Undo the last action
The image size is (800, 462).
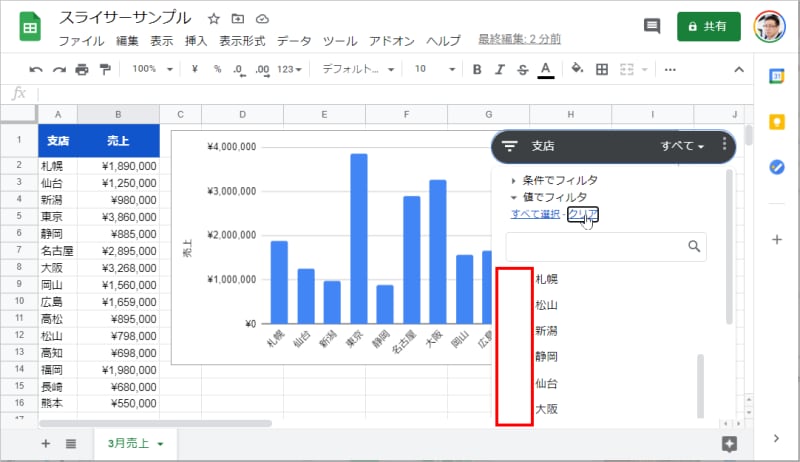[36, 69]
